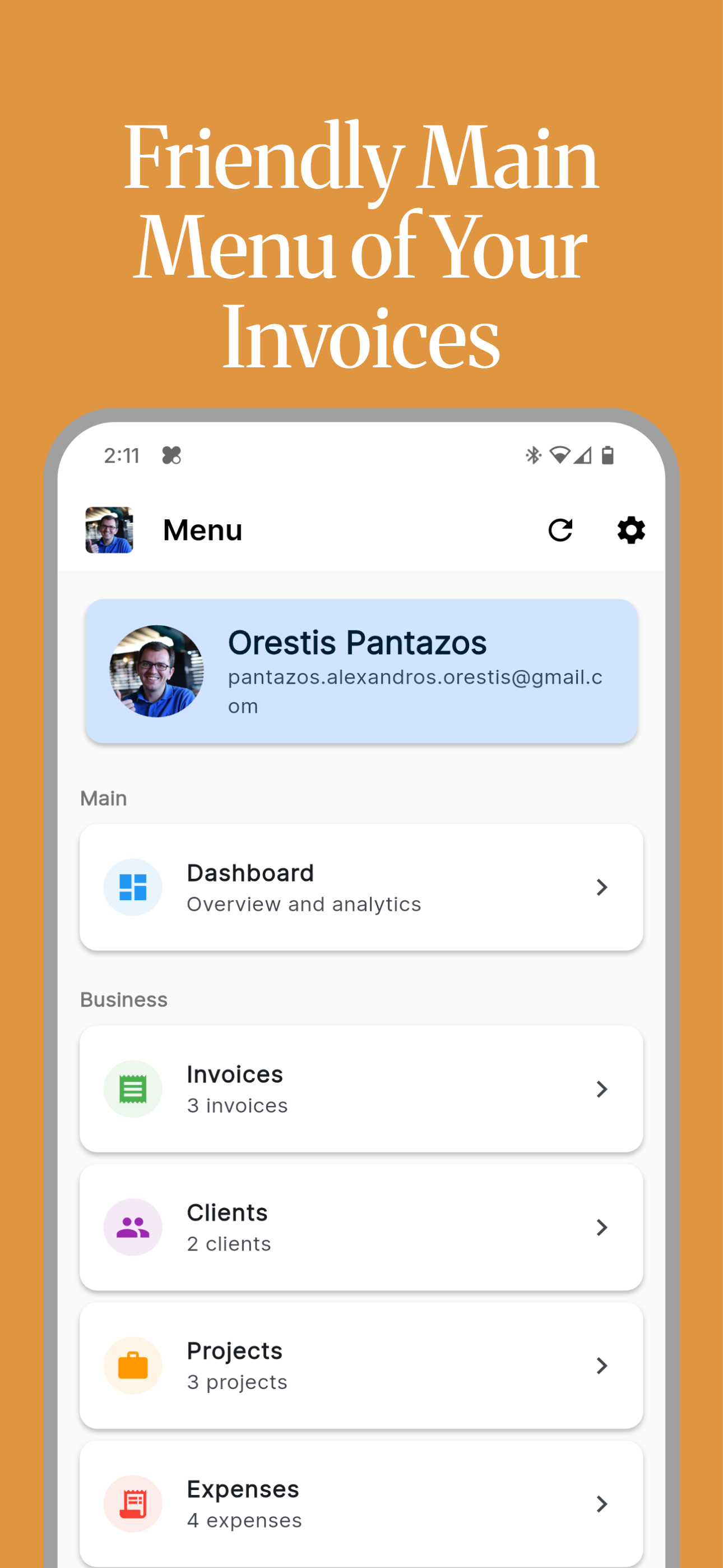The image size is (723, 1568).
Task: Tap the refresh icon in the header
Action: 560,530
